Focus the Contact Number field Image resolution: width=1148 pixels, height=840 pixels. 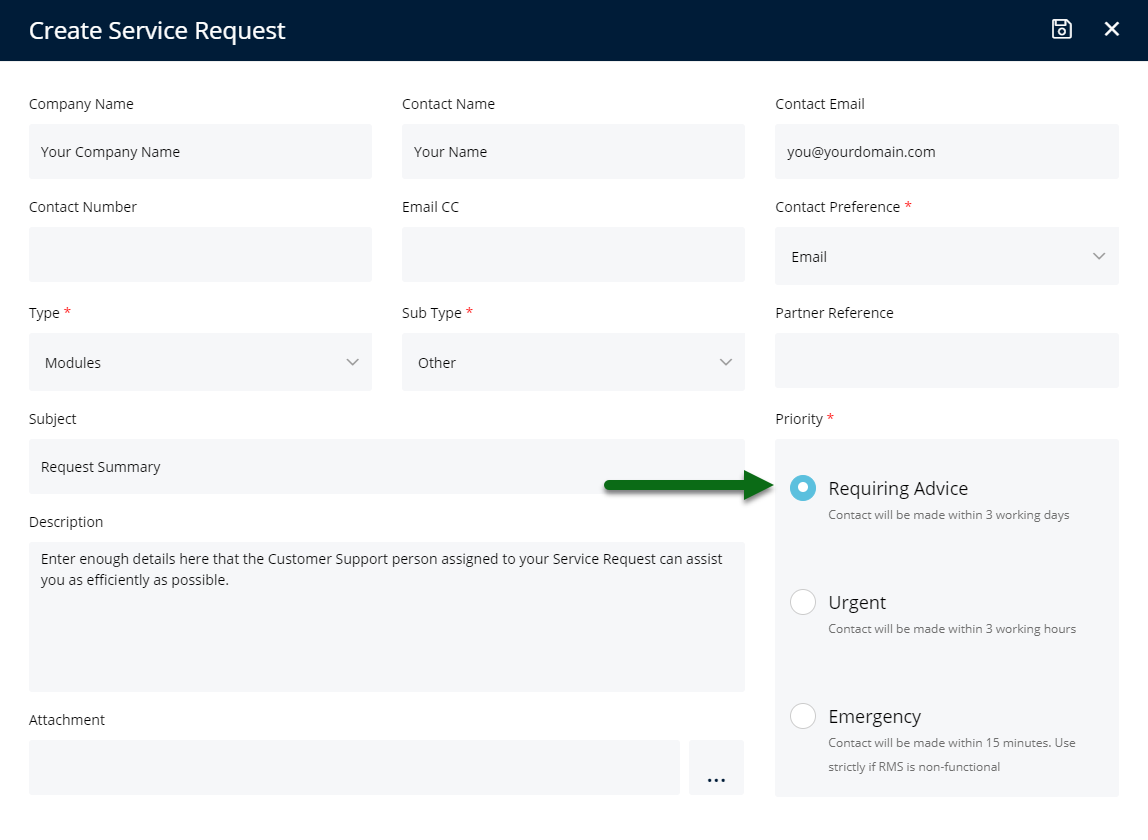tap(200, 254)
